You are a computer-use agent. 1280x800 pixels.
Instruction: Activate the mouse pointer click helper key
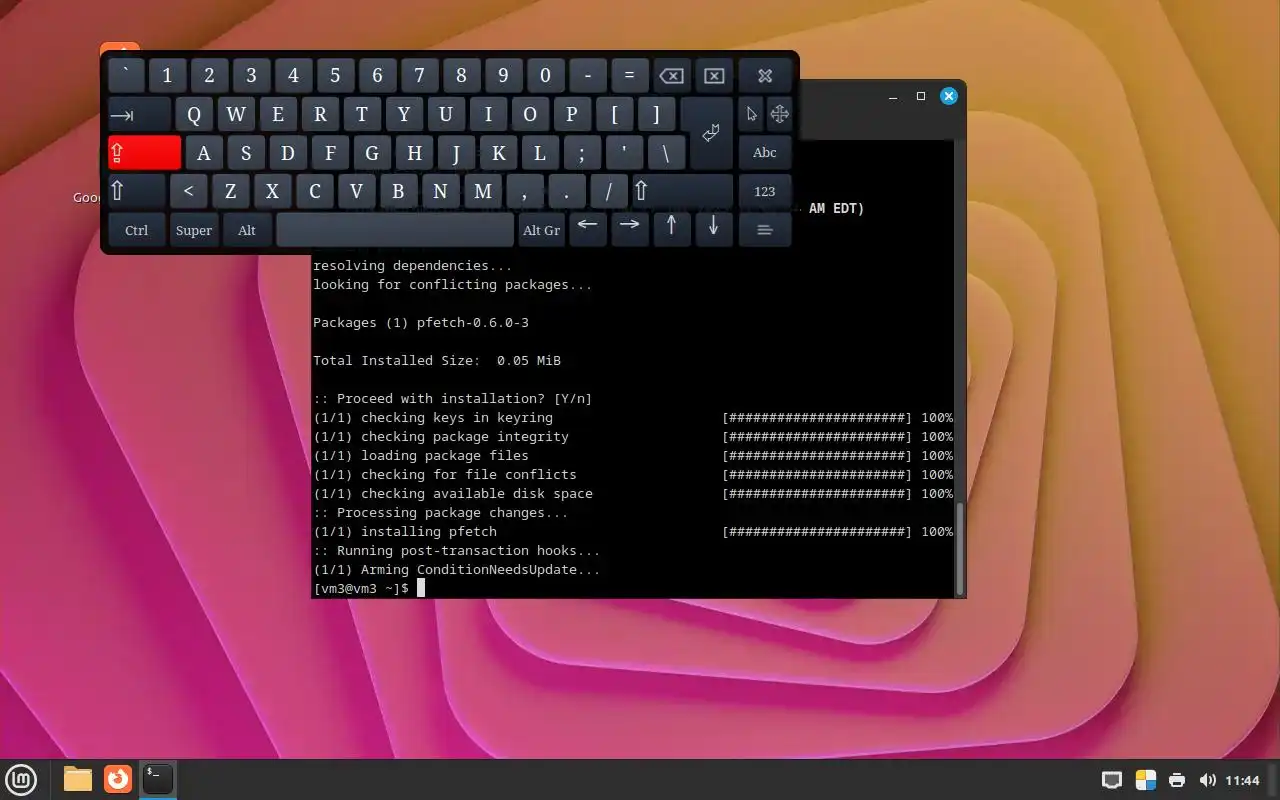click(751, 114)
